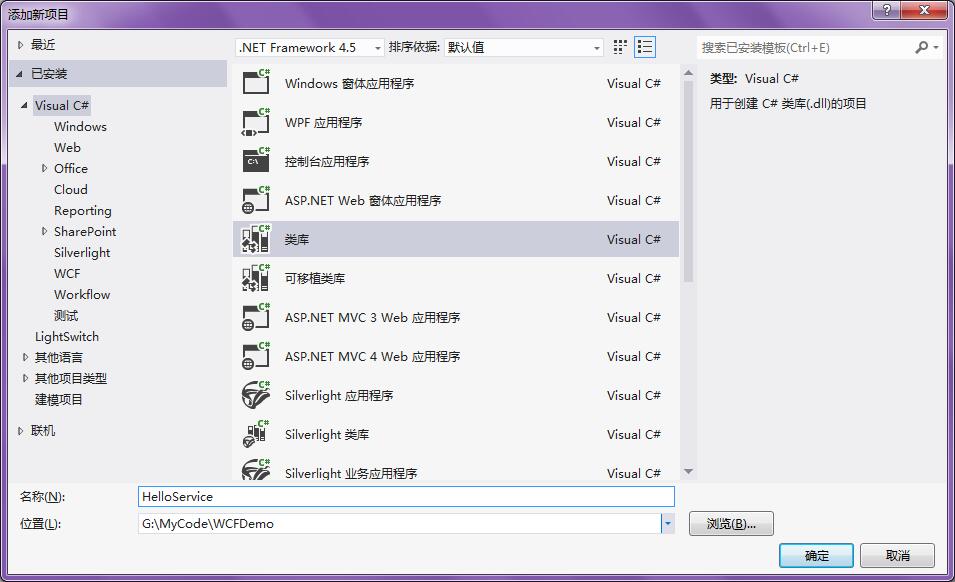Click the ASP.NET Web 窗体应用程序 icon

pyautogui.click(x=256, y=200)
